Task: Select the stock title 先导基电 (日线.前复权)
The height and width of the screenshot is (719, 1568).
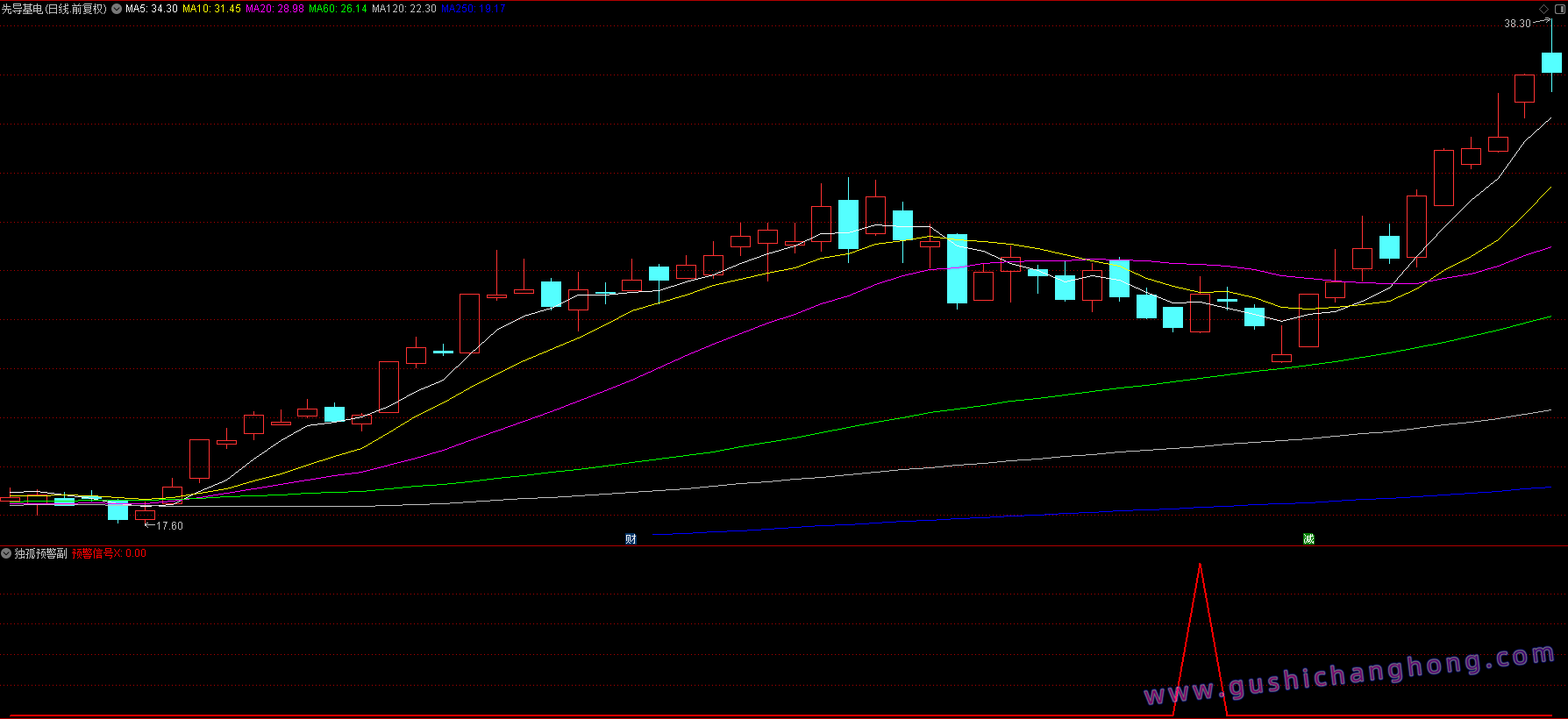Action: (54, 9)
